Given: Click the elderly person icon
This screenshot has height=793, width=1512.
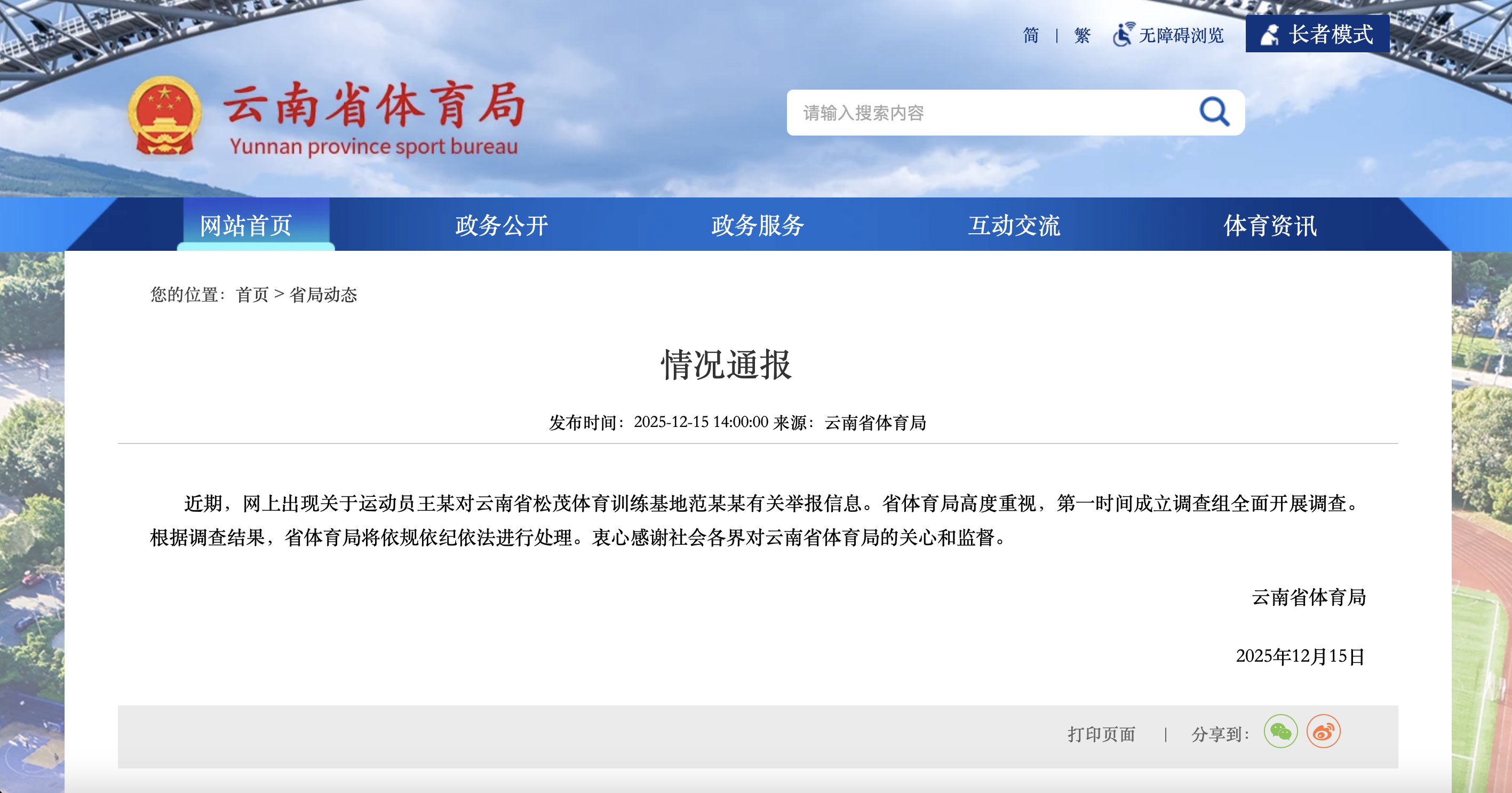Looking at the screenshot, I should [1270, 35].
